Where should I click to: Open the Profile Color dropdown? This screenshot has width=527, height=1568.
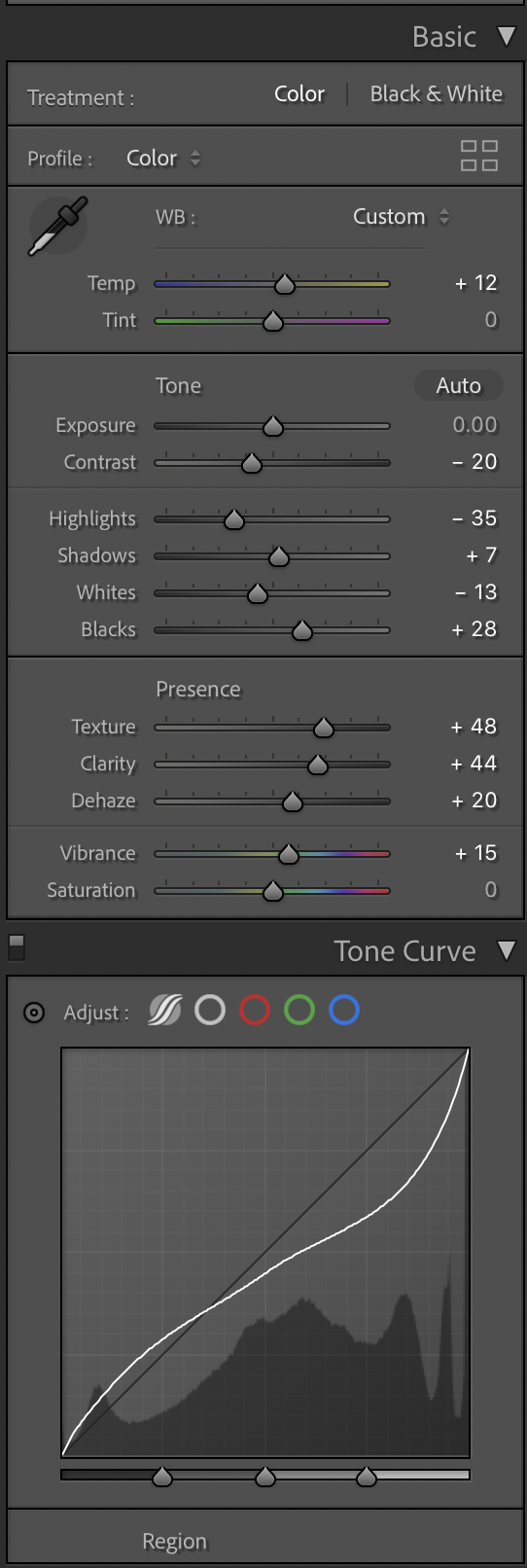tap(163, 159)
